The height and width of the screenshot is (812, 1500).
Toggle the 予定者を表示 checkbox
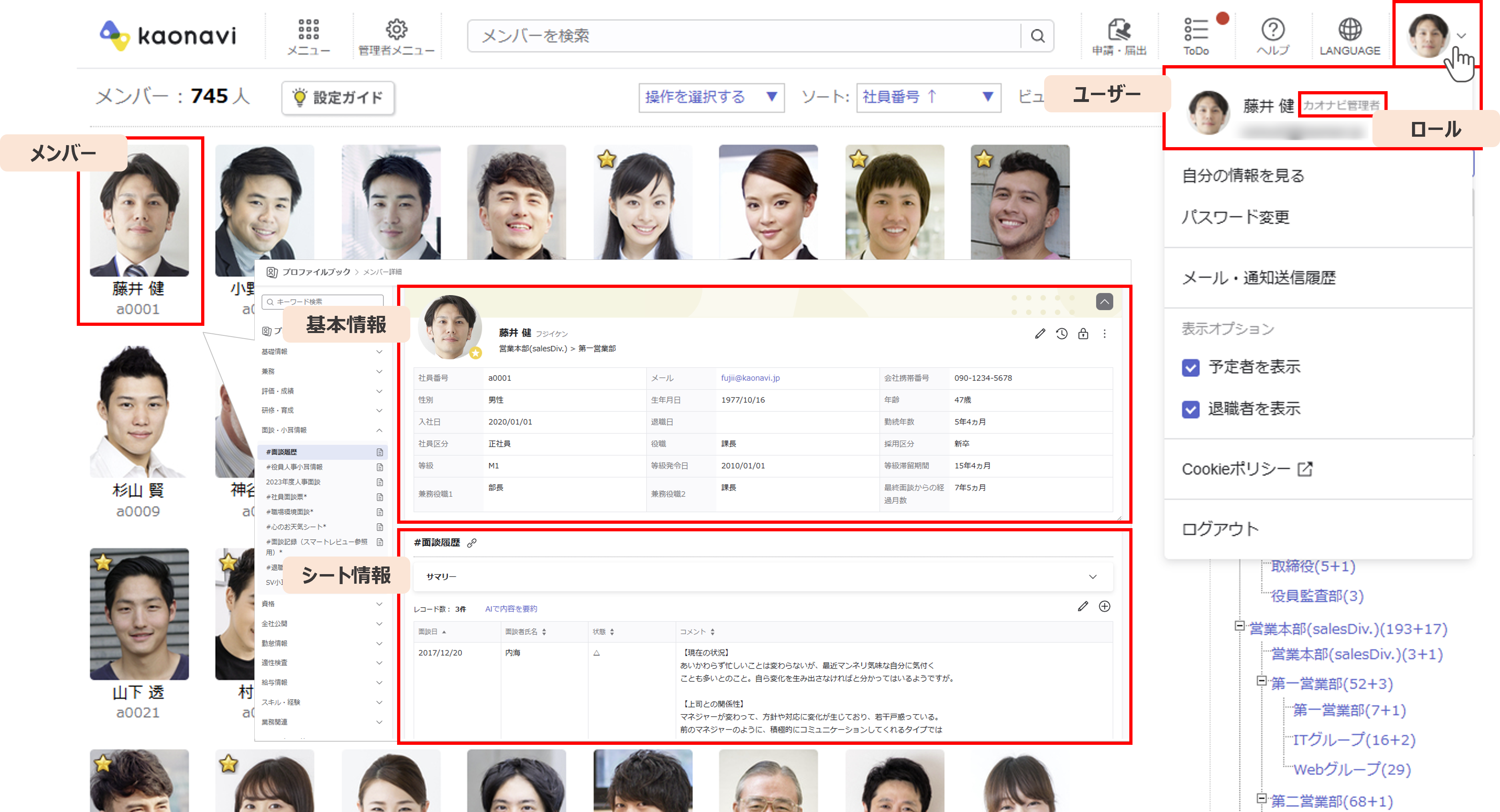coord(1191,368)
